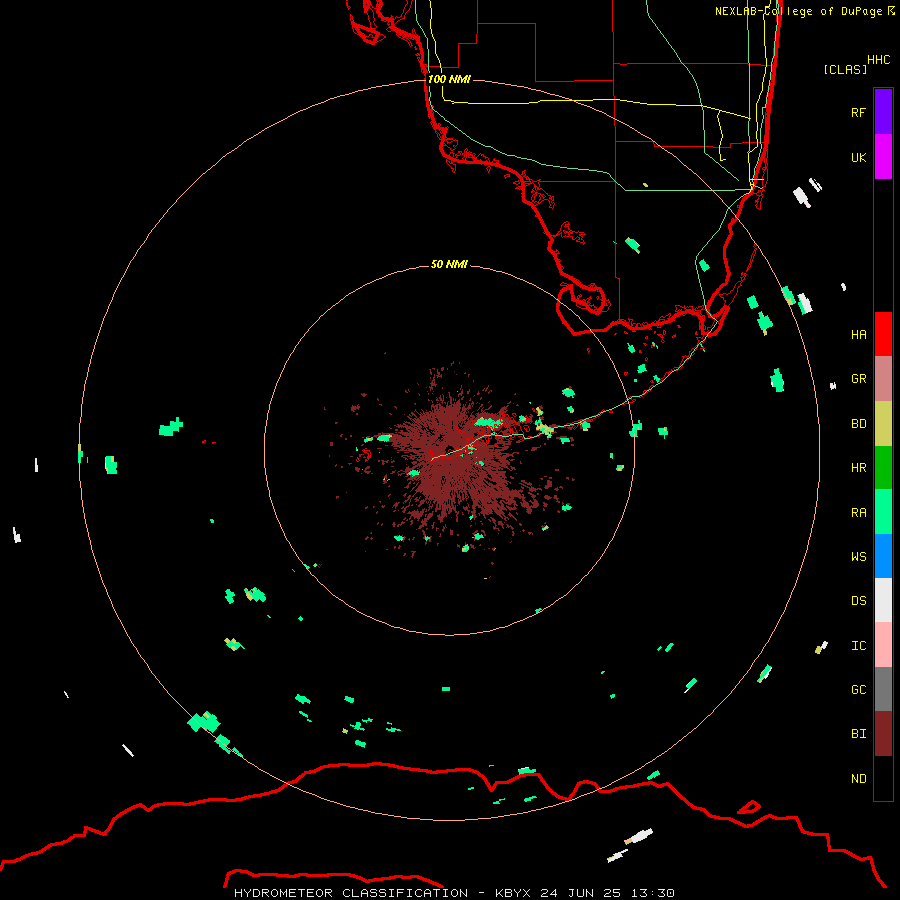
Task: Click the 100 NMI range ring label
Action: 449,79
